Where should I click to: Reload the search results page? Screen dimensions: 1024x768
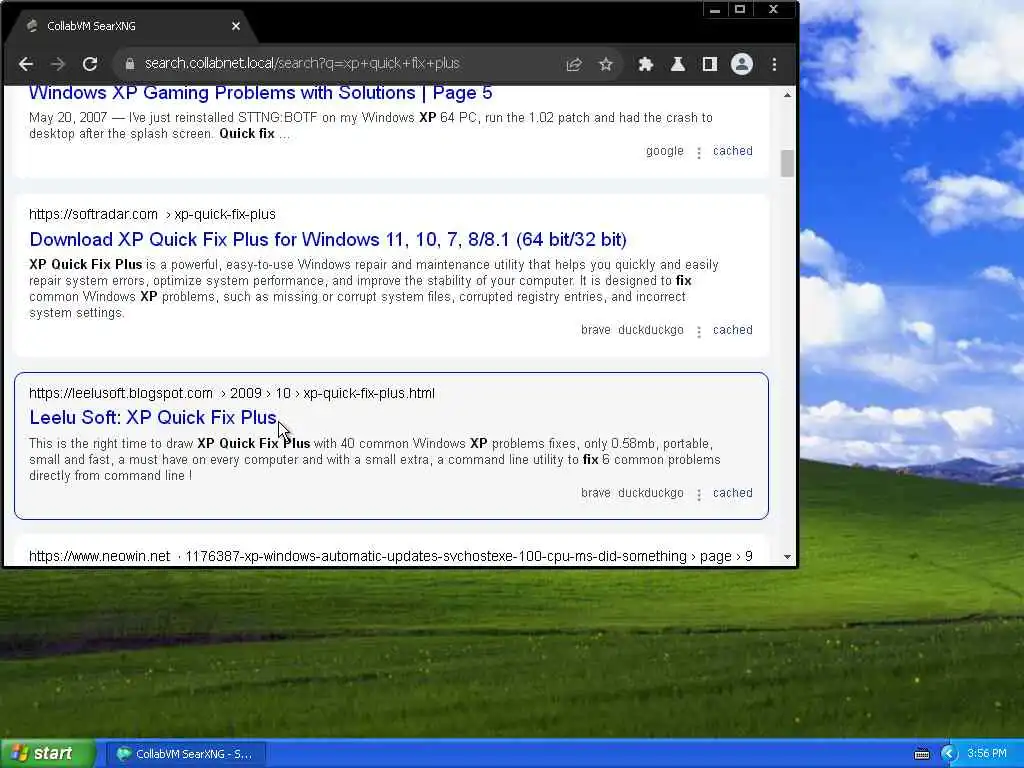tap(90, 64)
